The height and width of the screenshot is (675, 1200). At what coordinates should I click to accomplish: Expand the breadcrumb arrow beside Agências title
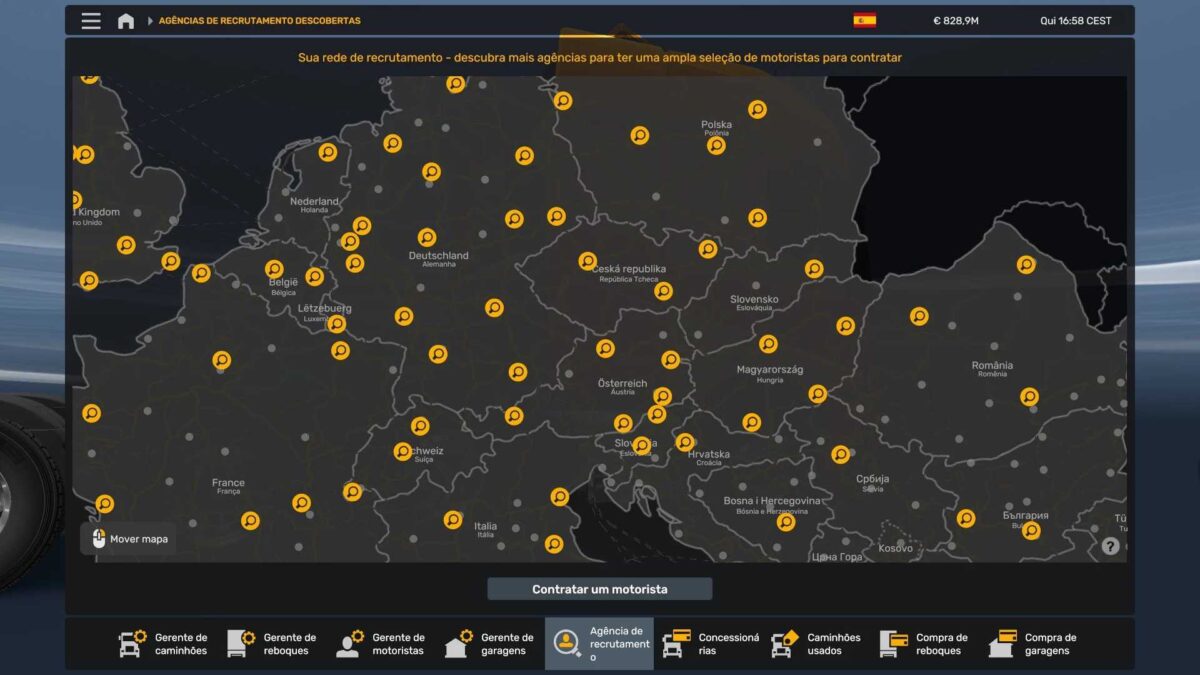pos(150,21)
